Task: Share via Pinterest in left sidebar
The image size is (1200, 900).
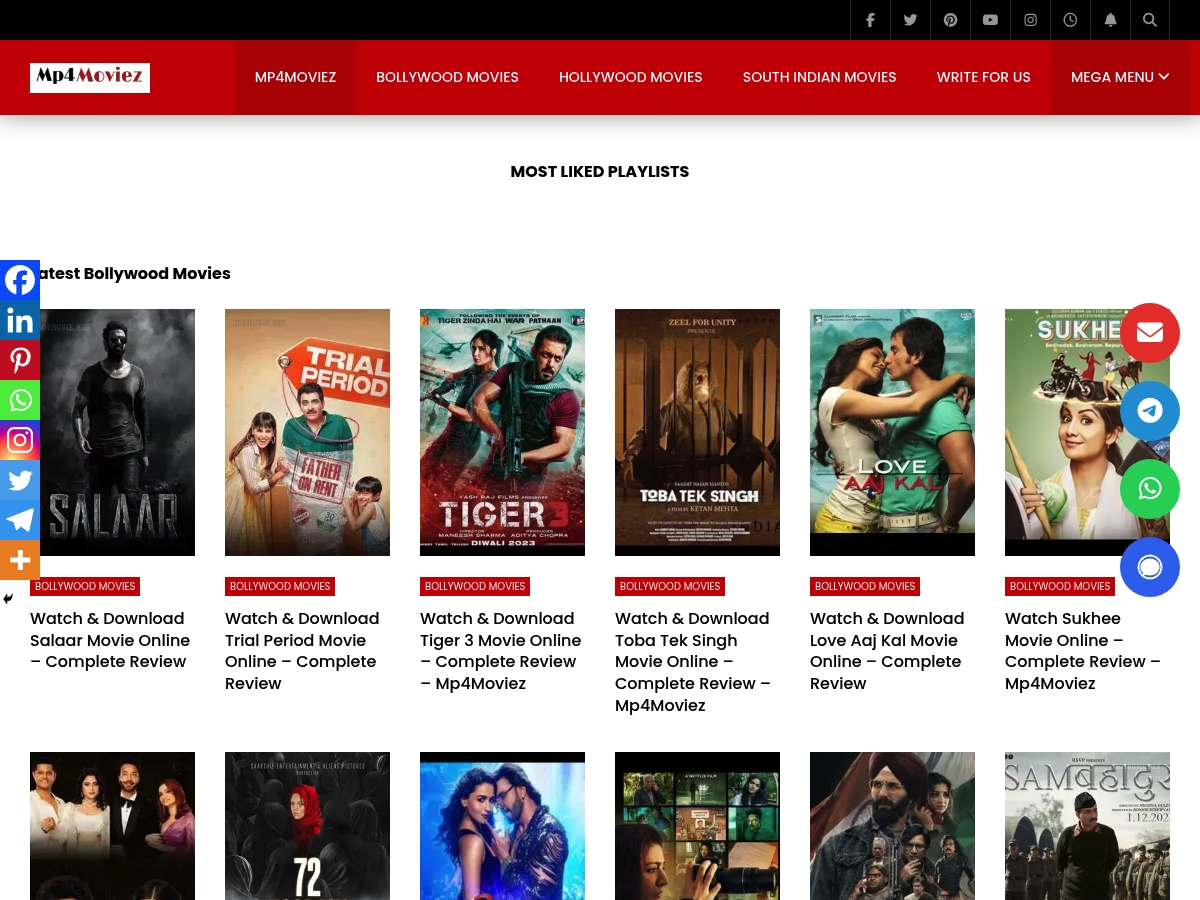Action: coord(20,360)
